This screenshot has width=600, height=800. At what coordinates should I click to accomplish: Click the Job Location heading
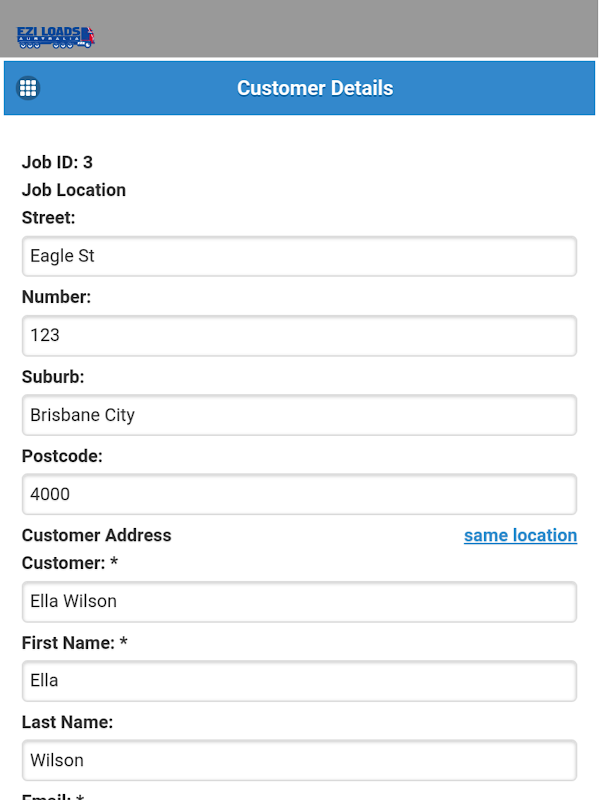tap(74, 190)
